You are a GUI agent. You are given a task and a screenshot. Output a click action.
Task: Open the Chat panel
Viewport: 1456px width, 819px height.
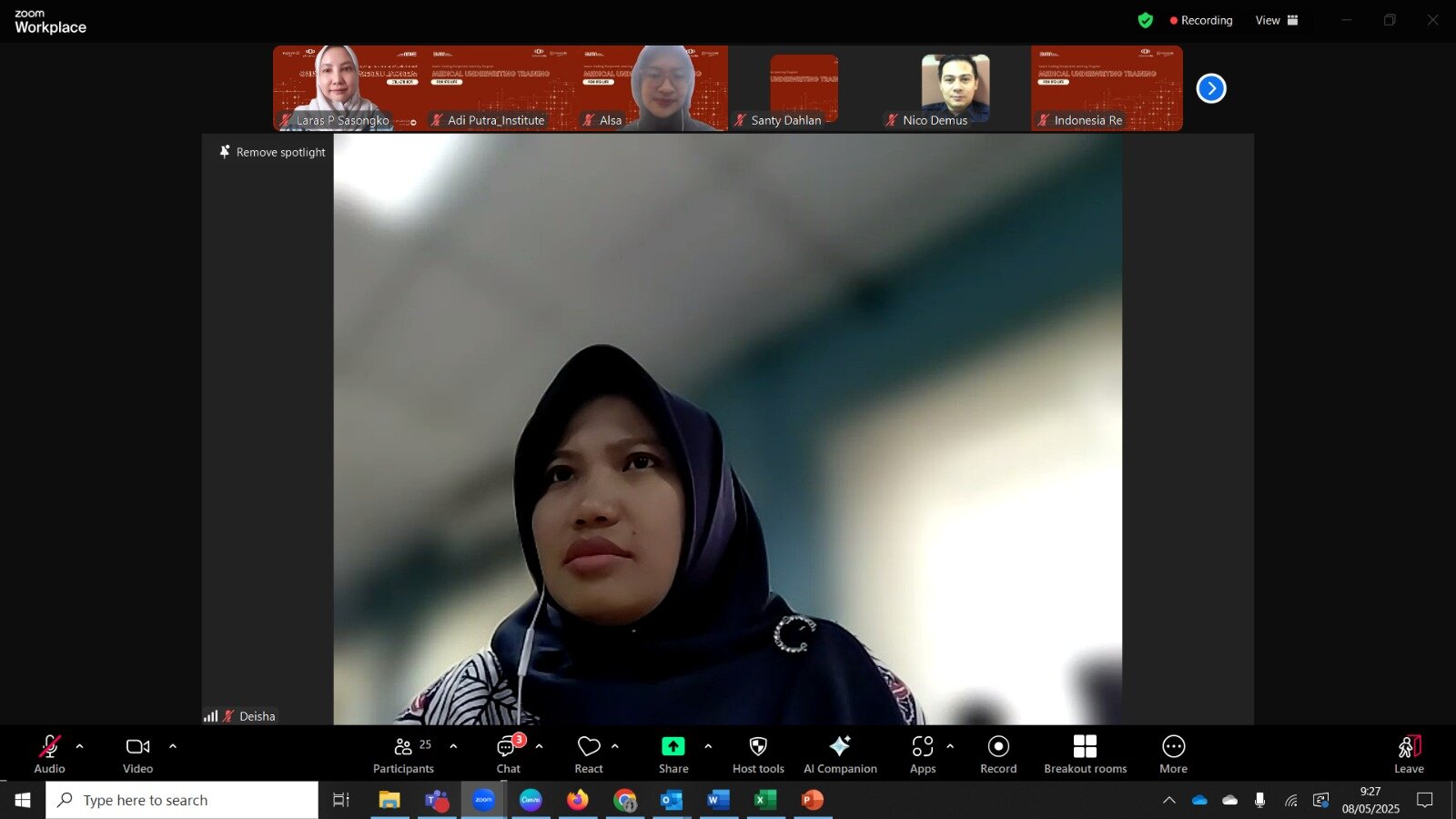[x=508, y=754]
